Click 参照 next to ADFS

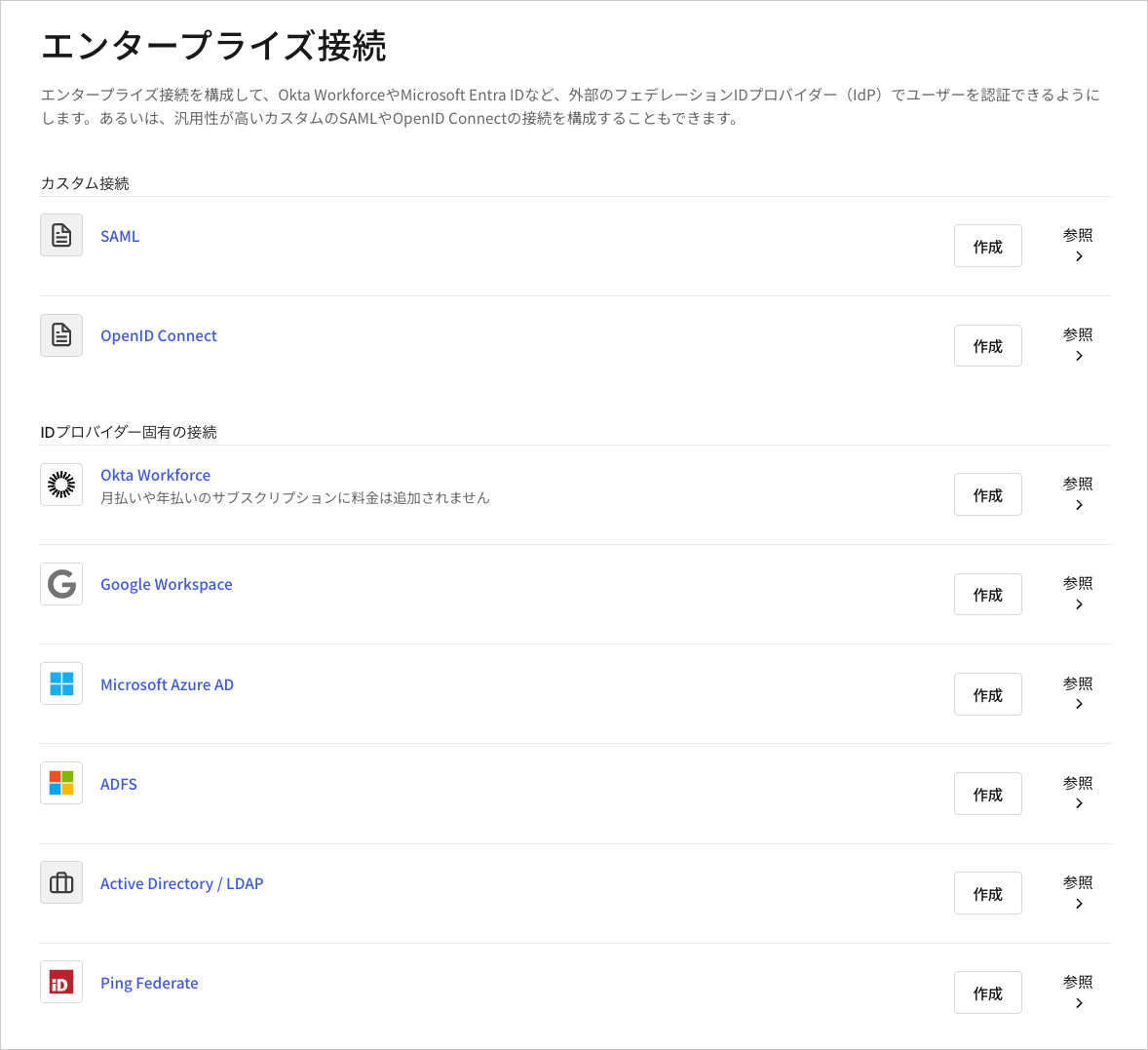pyautogui.click(x=1078, y=782)
